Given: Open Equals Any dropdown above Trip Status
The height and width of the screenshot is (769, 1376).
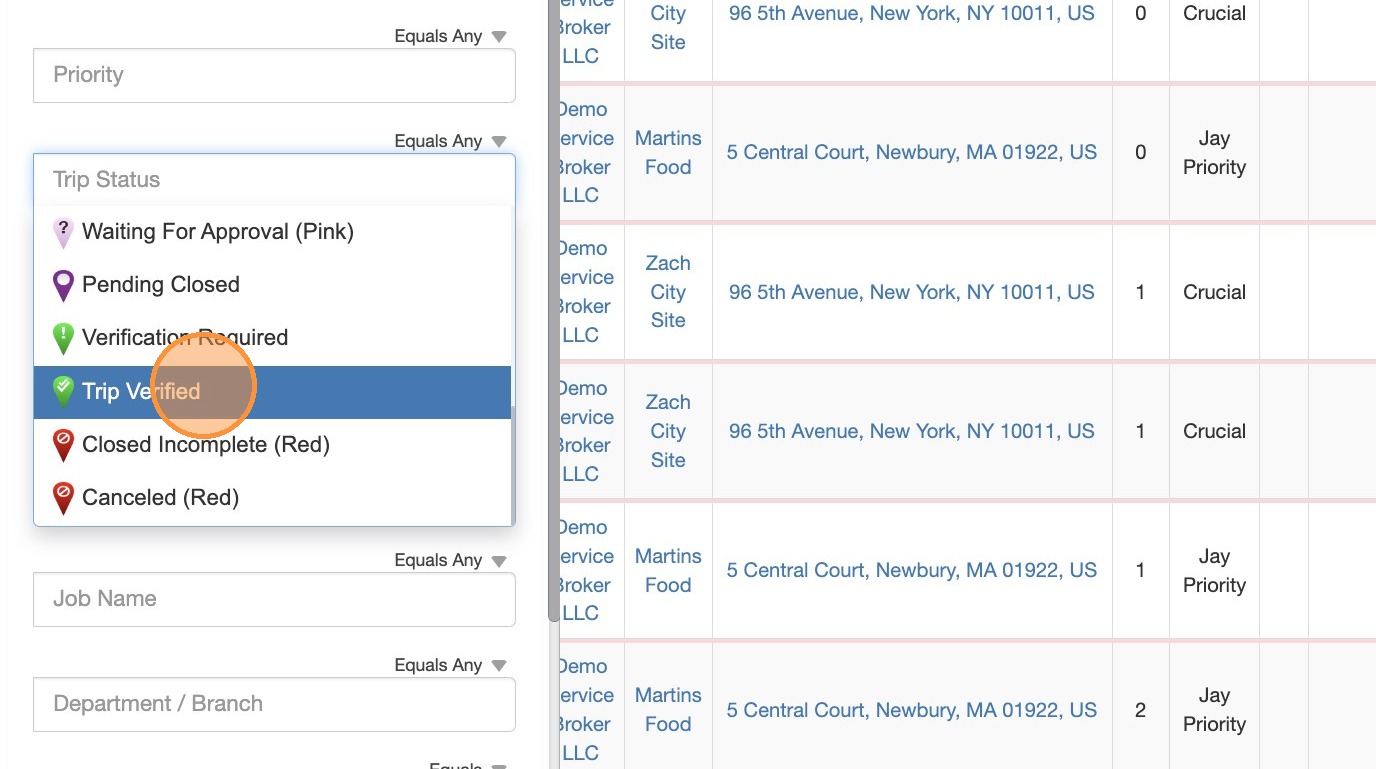Looking at the screenshot, I should [450, 142].
